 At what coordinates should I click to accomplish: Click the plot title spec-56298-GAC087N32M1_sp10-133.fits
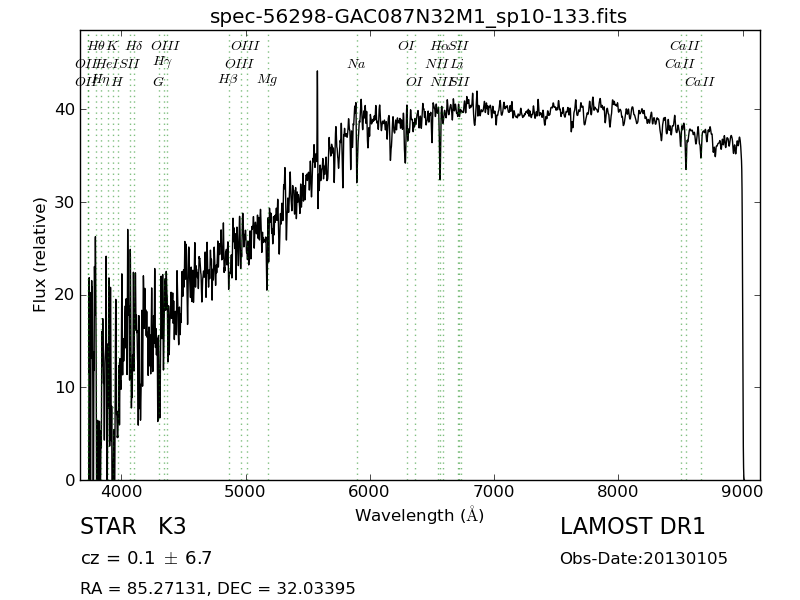coord(418,17)
